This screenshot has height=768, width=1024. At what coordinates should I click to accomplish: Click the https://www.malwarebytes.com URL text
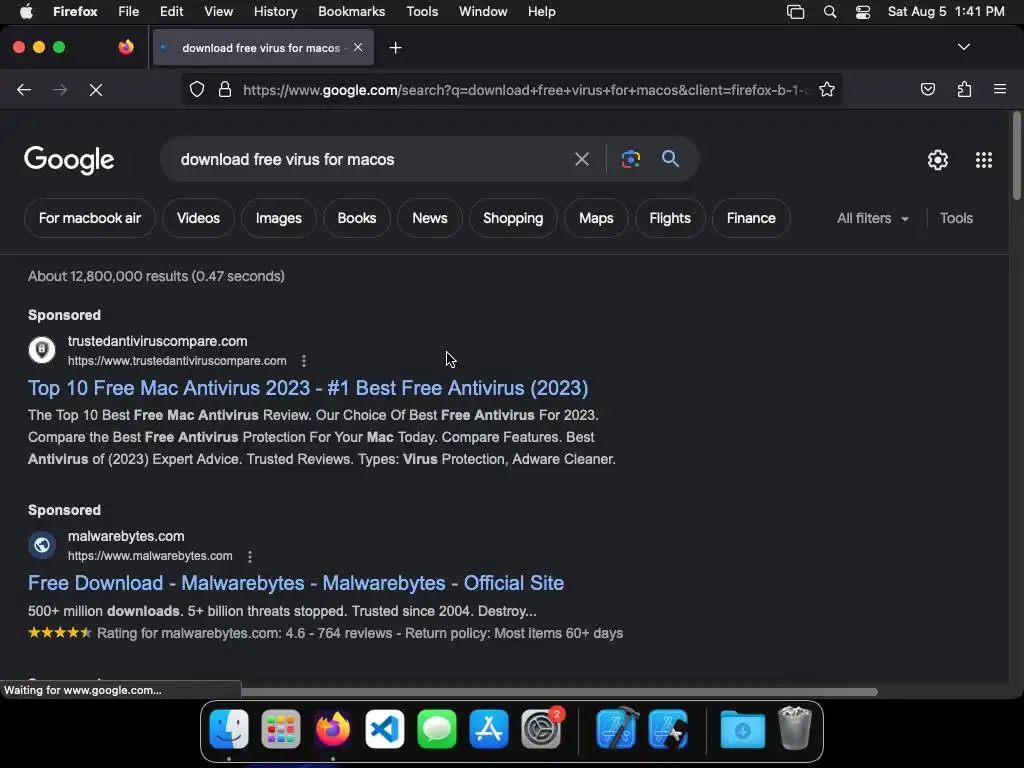coord(150,556)
